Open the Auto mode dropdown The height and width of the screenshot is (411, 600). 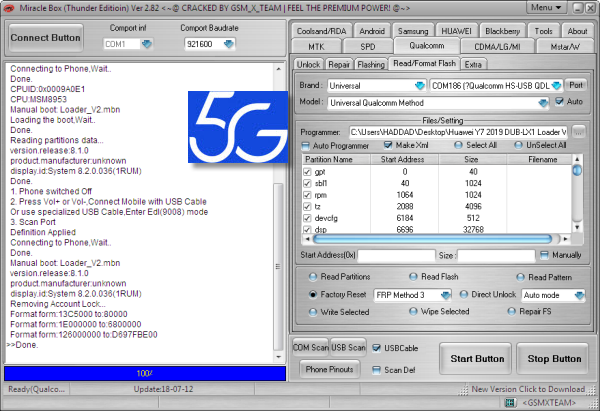pyautogui.click(x=579, y=295)
